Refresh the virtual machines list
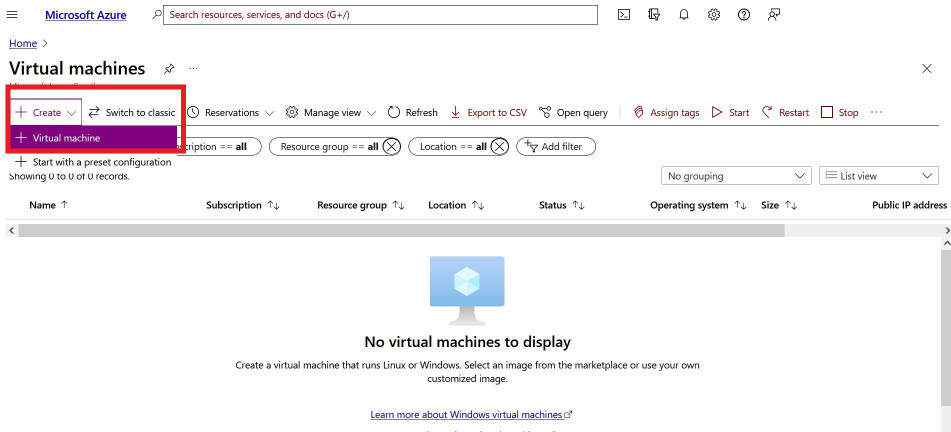 click(x=413, y=112)
